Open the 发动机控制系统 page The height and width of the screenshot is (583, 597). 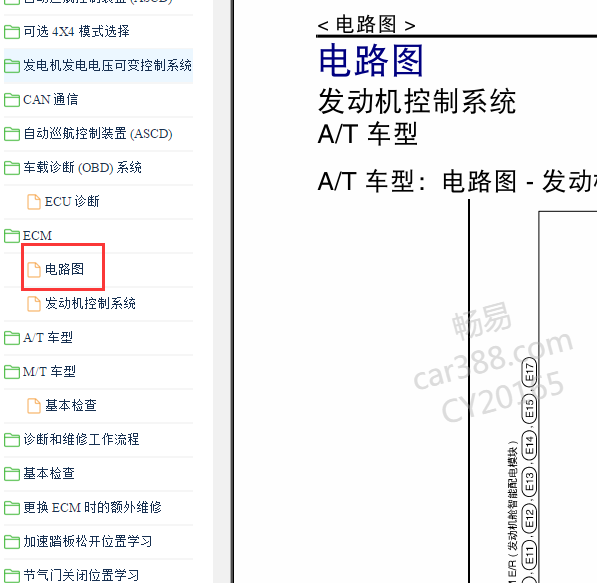coord(90,303)
